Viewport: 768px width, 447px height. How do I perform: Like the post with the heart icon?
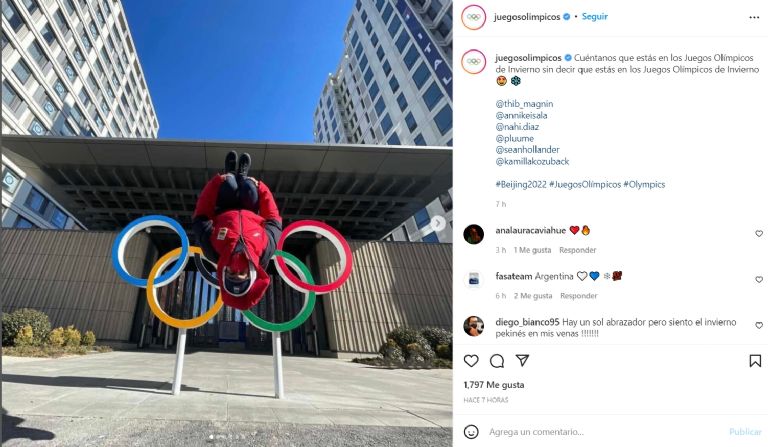pyautogui.click(x=471, y=361)
